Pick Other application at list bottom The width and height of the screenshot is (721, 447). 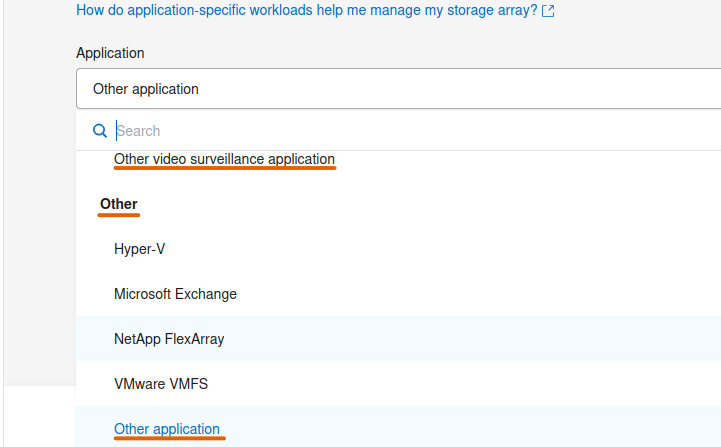(398, 429)
